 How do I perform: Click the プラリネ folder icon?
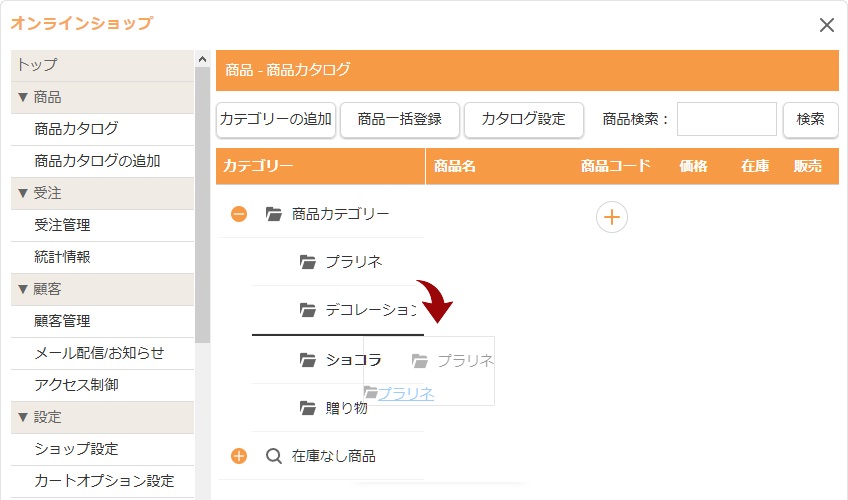click(x=308, y=262)
